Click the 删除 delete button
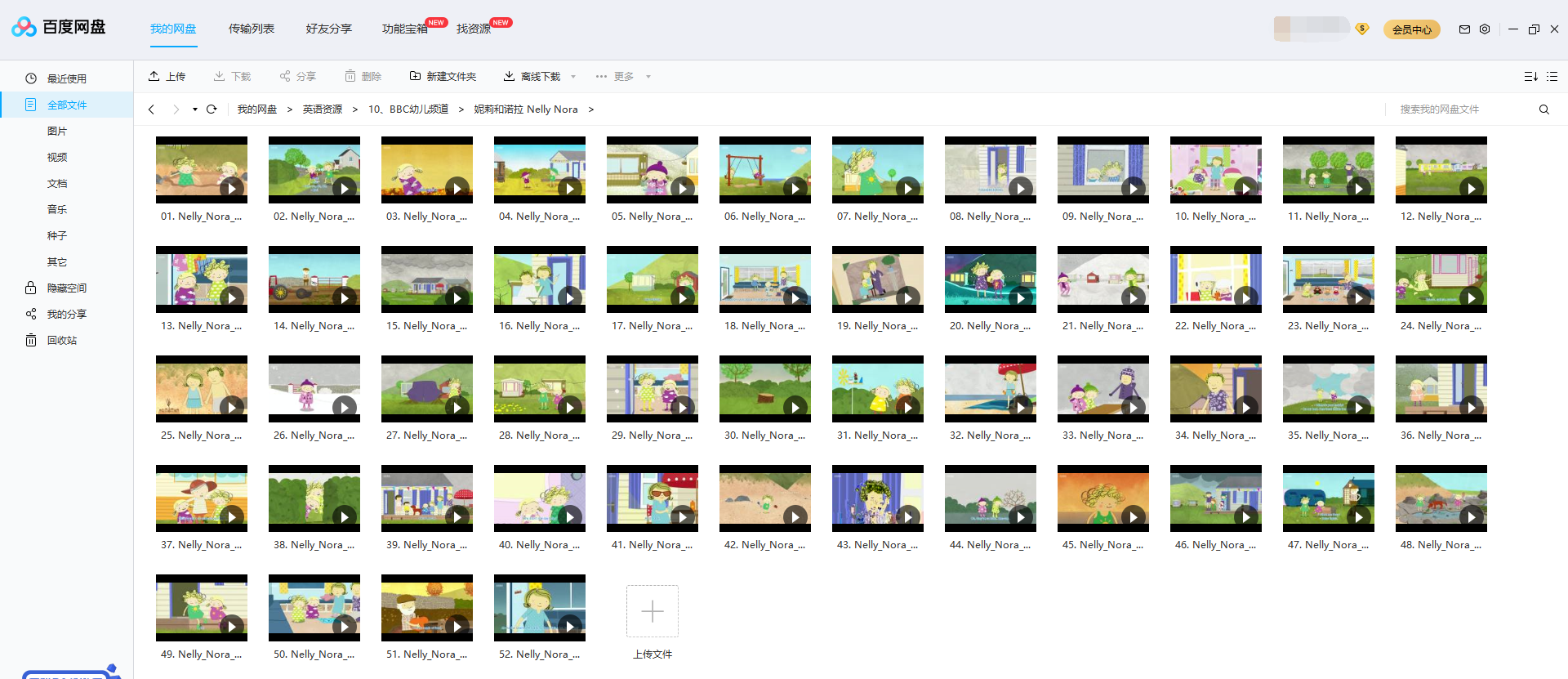 coord(363,76)
